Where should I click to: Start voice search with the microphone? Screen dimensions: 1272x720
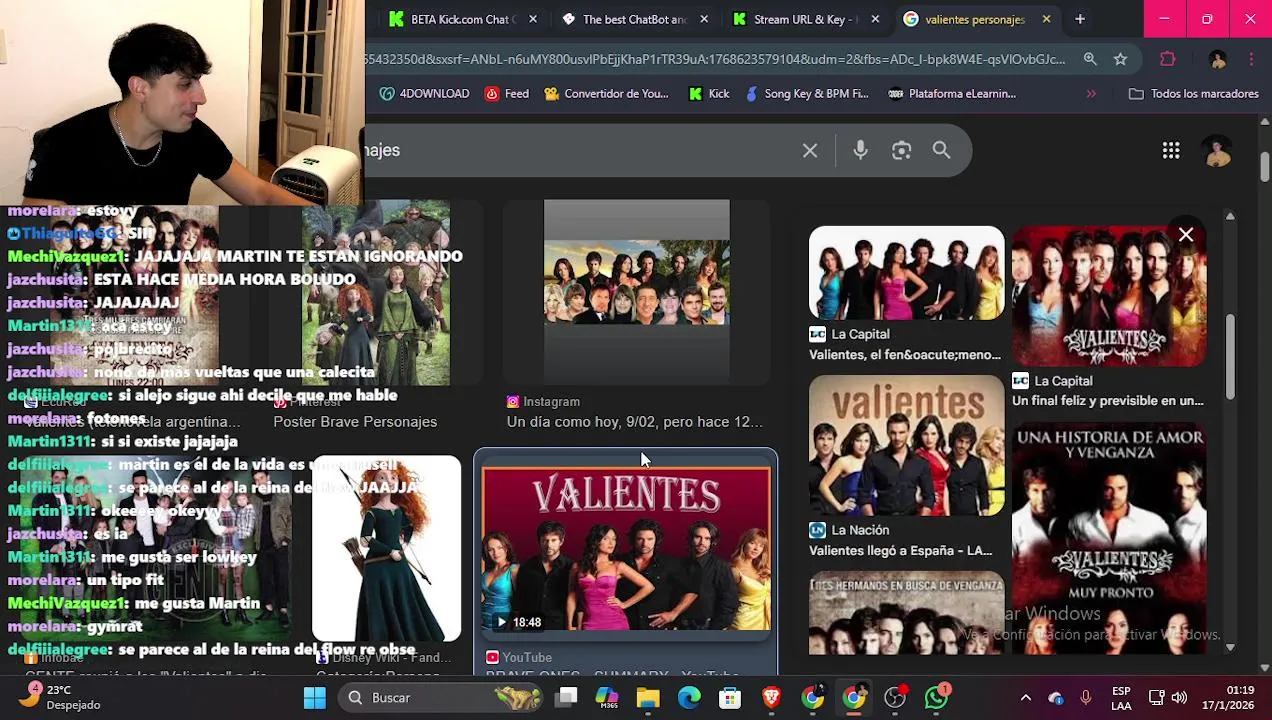860,150
